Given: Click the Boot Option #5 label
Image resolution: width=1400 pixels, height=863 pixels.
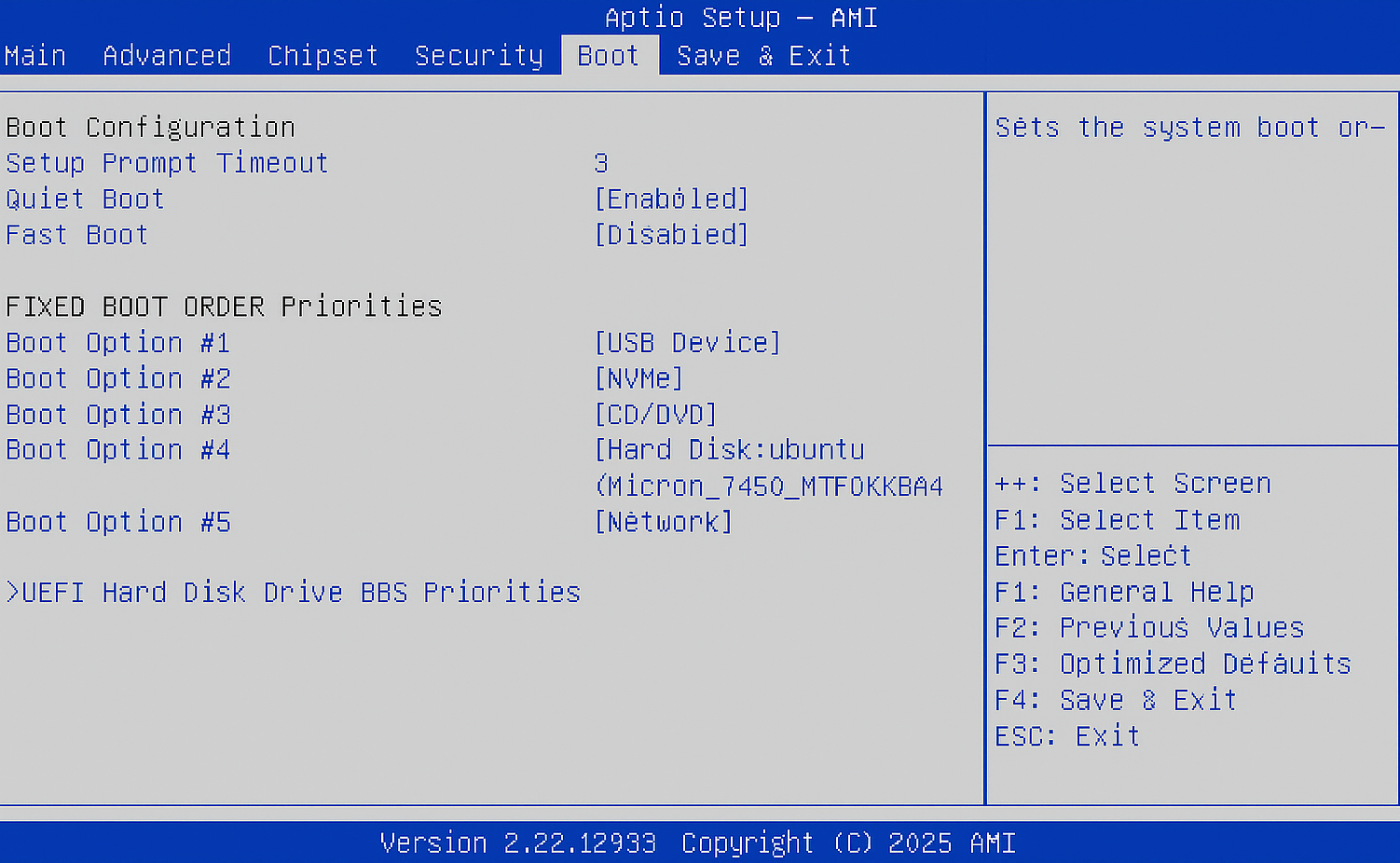Looking at the screenshot, I should pyautogui.click(x=117, y=522).
